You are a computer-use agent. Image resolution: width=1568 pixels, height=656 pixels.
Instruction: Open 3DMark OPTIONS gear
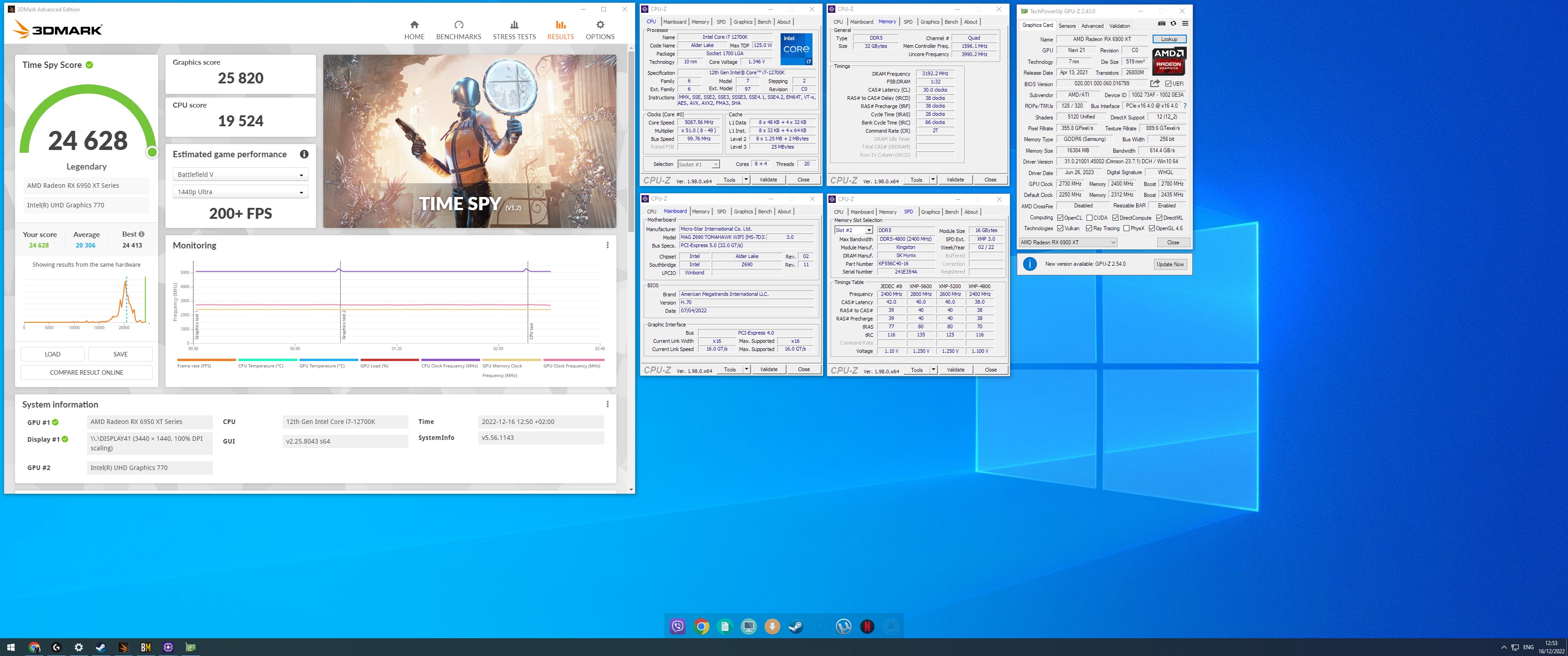point(600,30)
